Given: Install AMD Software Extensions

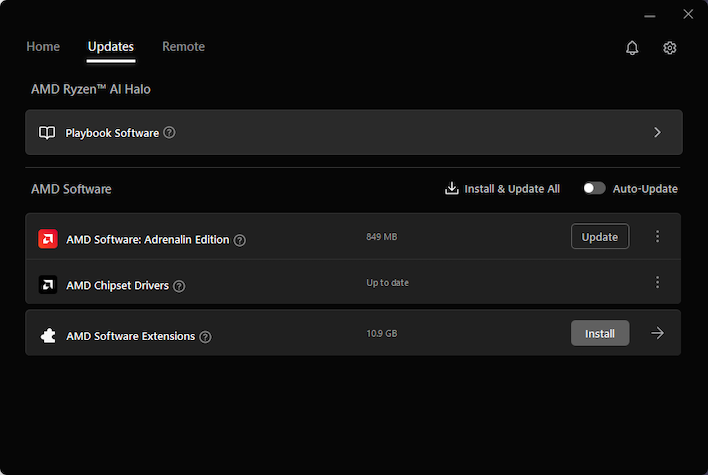Looking at the screenshot, I should click(600, 333).
